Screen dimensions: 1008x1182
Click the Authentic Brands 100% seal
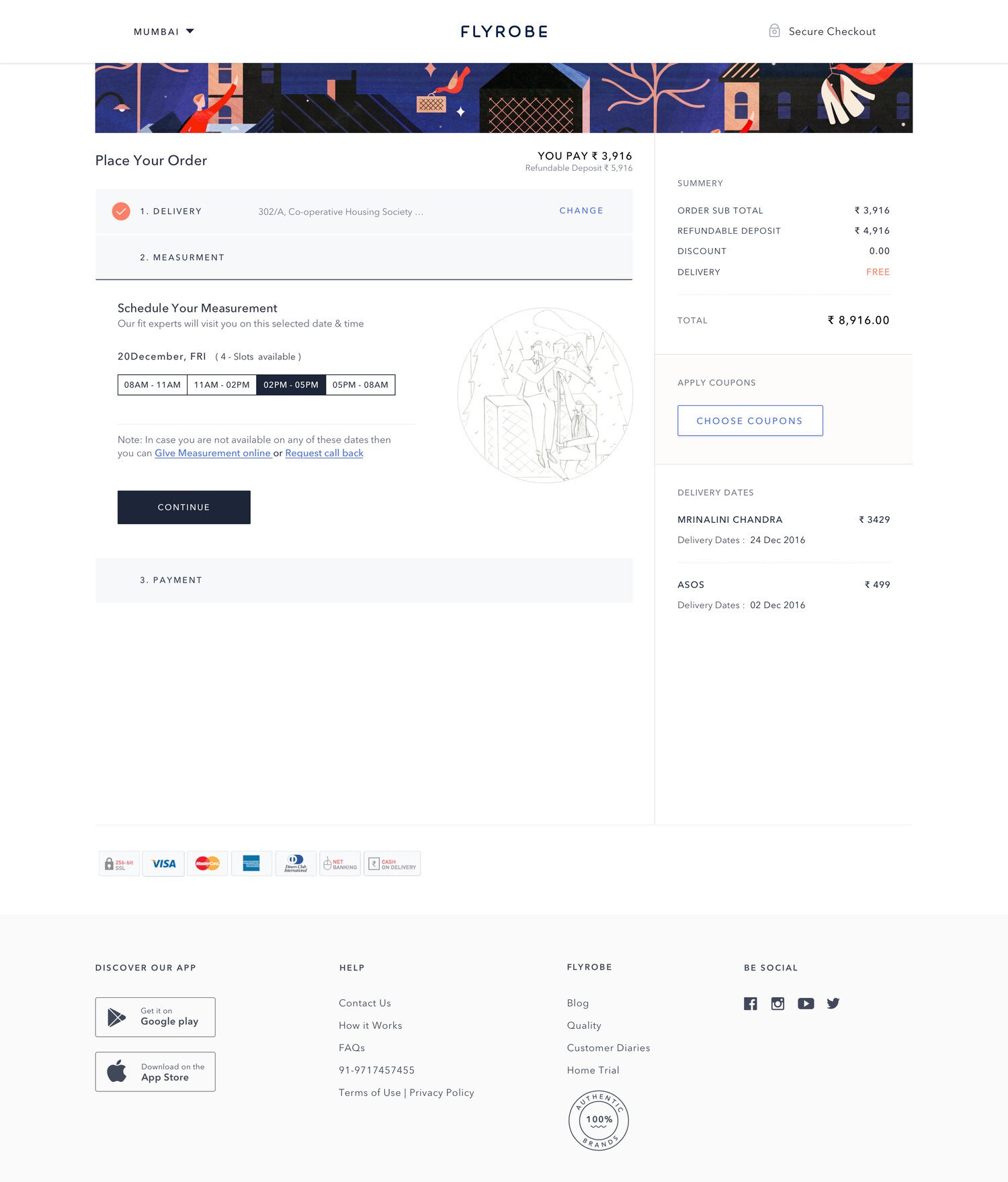click(599, 1120)
